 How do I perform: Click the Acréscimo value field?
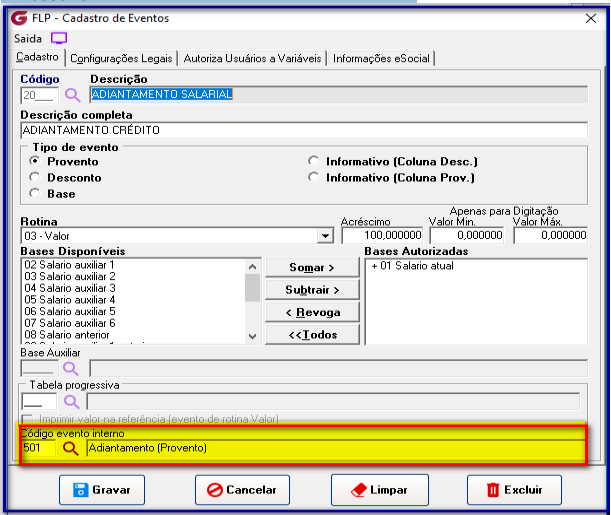382,235
